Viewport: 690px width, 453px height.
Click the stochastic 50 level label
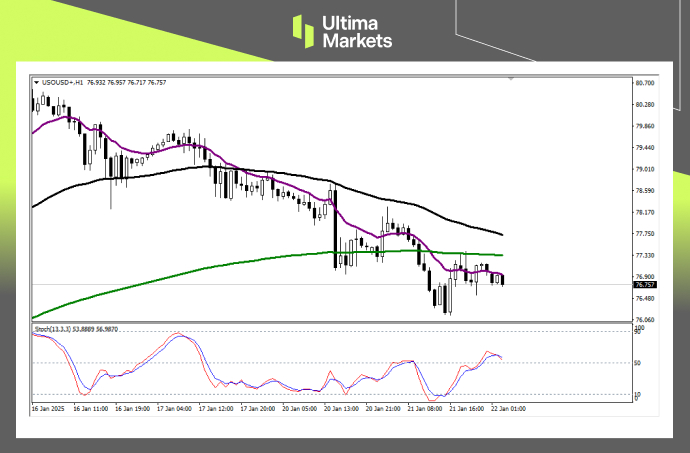(638, 363)
